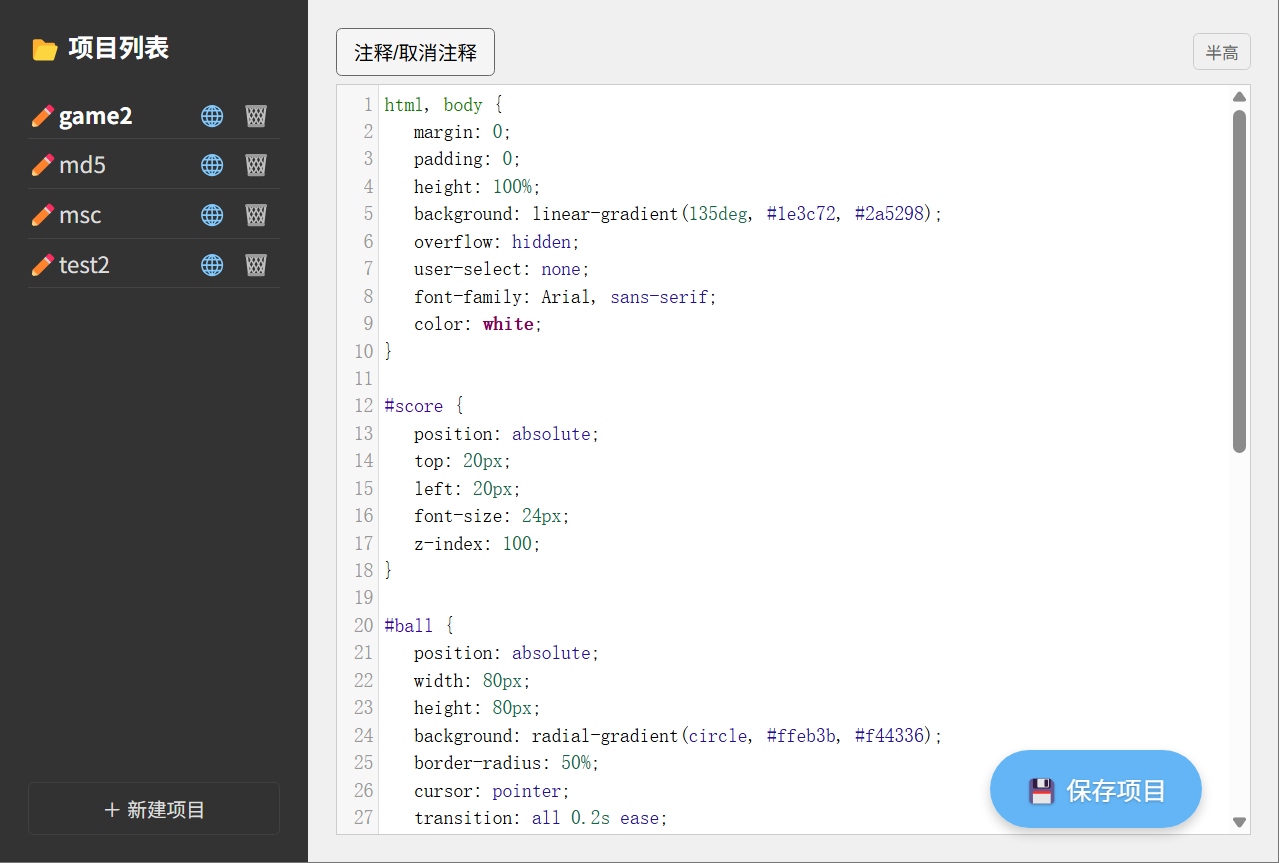Open md5 via its globe icon
Image resolution: width=1279 pixels, height=863 pixels.
[x=212, y=165]
